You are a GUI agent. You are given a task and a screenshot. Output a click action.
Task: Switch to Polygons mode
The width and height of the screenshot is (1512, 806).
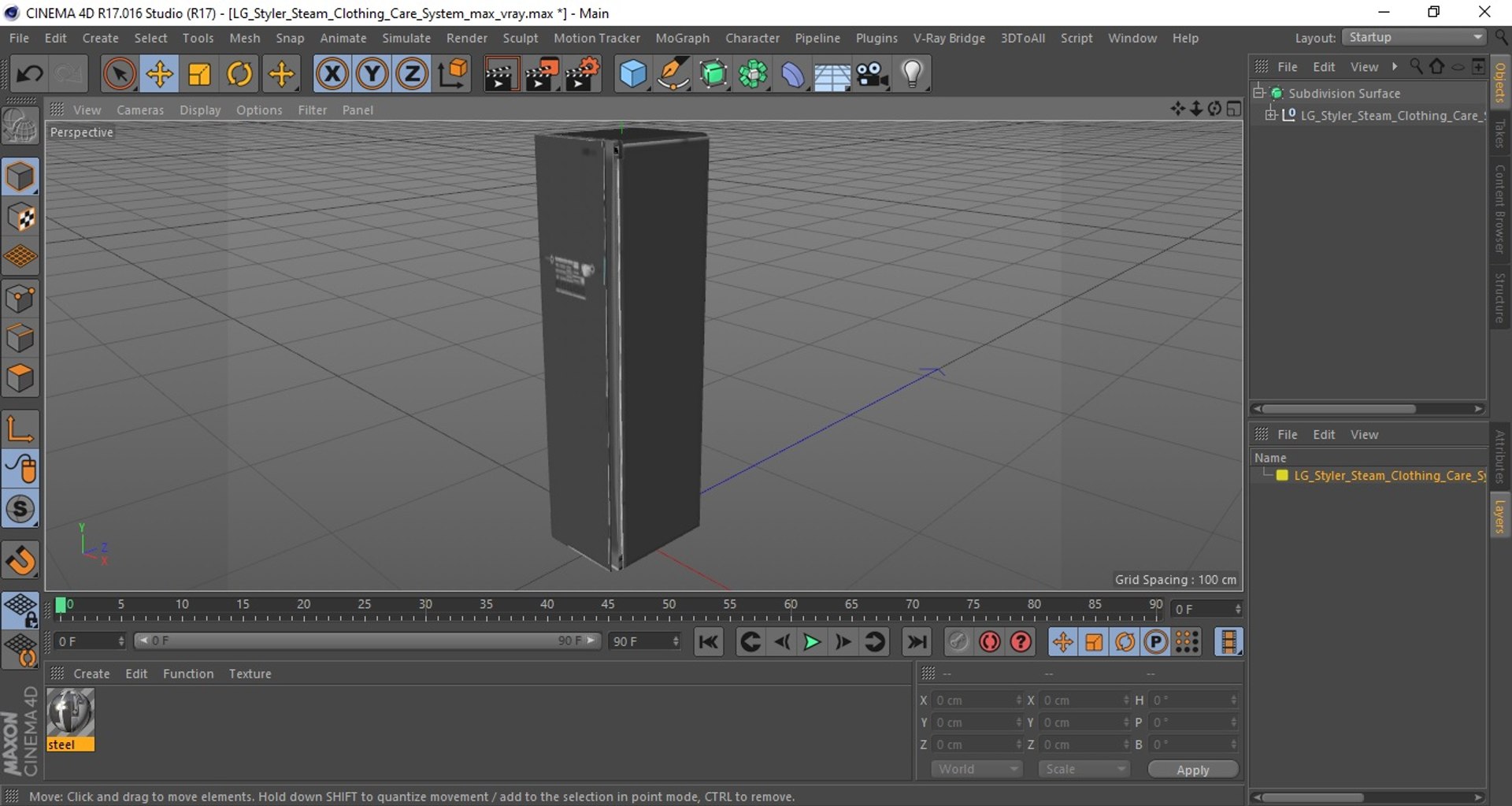tap(20, 379)
